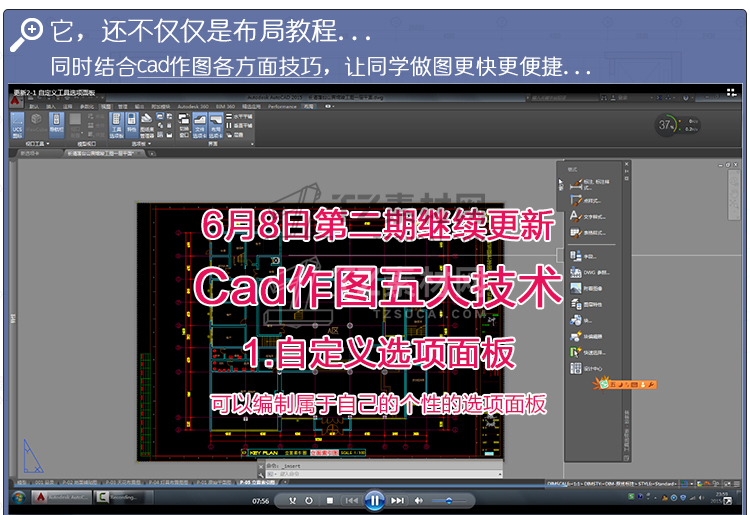This screenshot has width=750, height=515.
Task: Select the Performance ribbon tab
Action: pos(282,107)
